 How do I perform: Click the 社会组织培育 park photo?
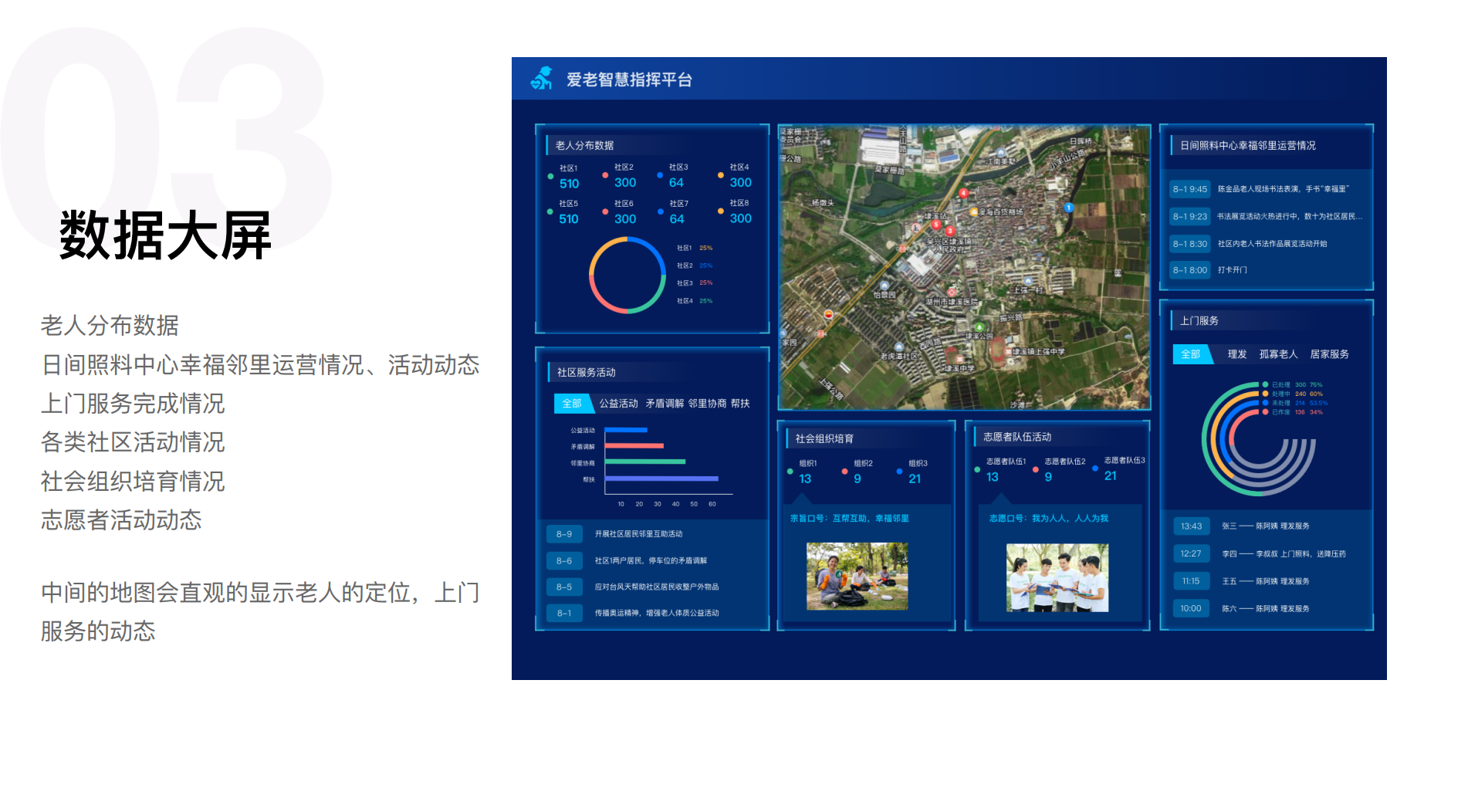tap(857, 576)
